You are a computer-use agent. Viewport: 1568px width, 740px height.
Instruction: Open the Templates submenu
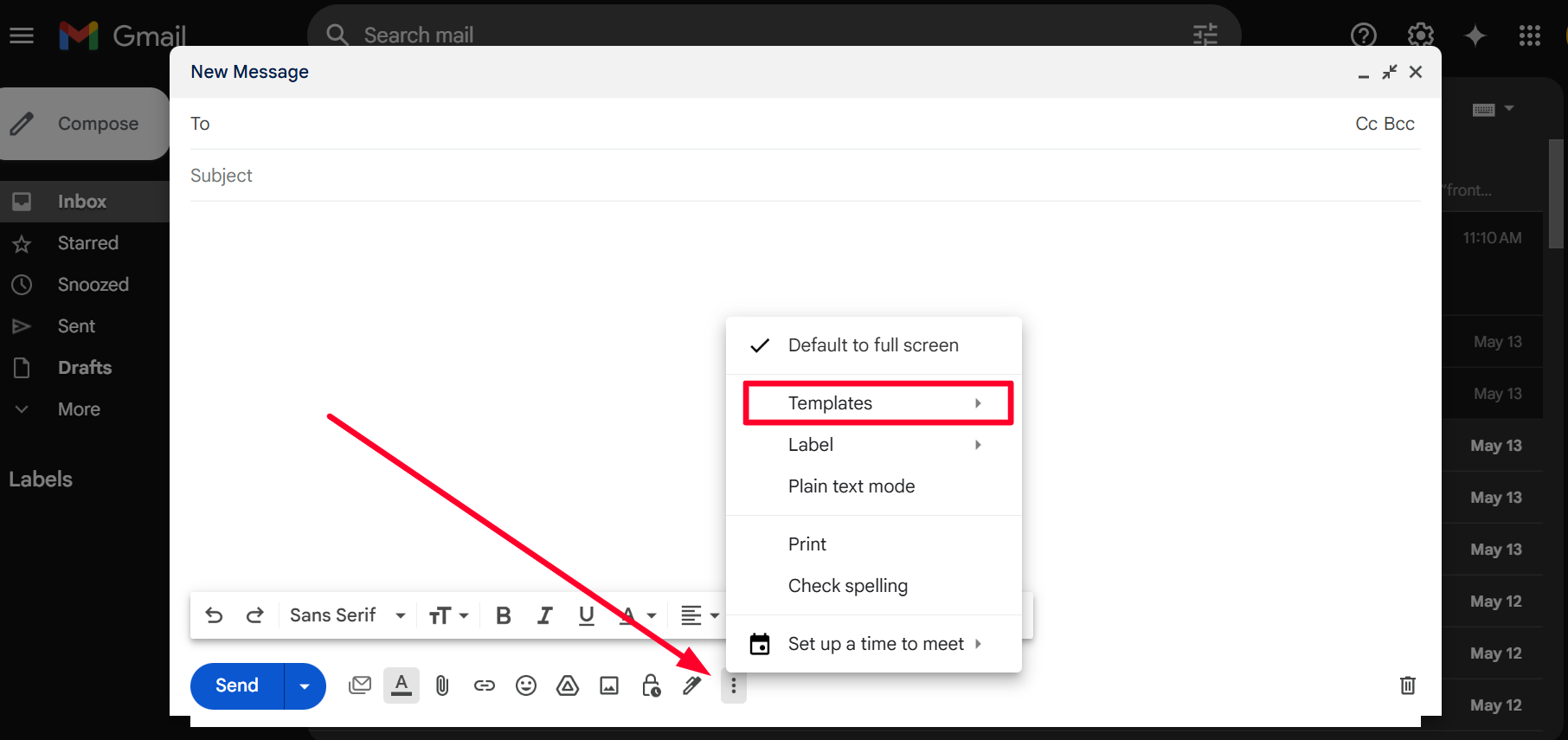[877, 403]
